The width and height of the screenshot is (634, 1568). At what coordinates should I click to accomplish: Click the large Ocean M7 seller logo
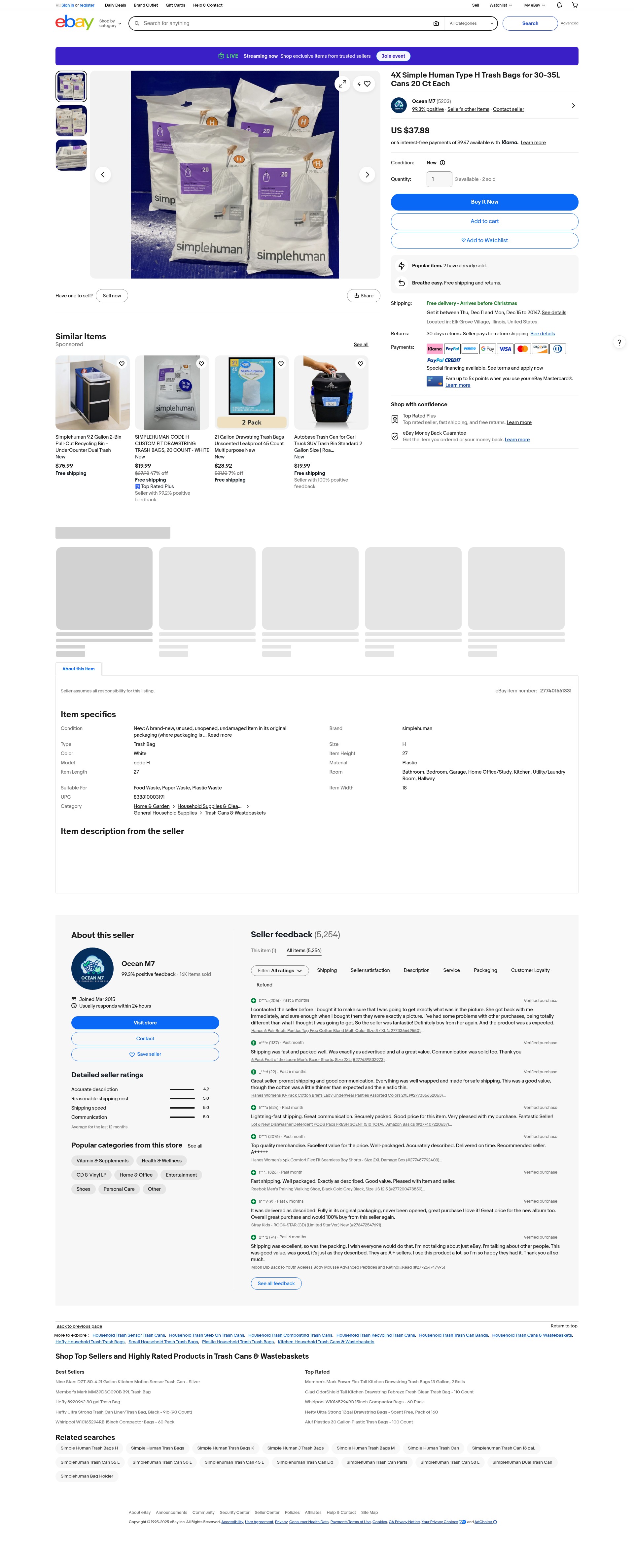(x=92, y=969)
